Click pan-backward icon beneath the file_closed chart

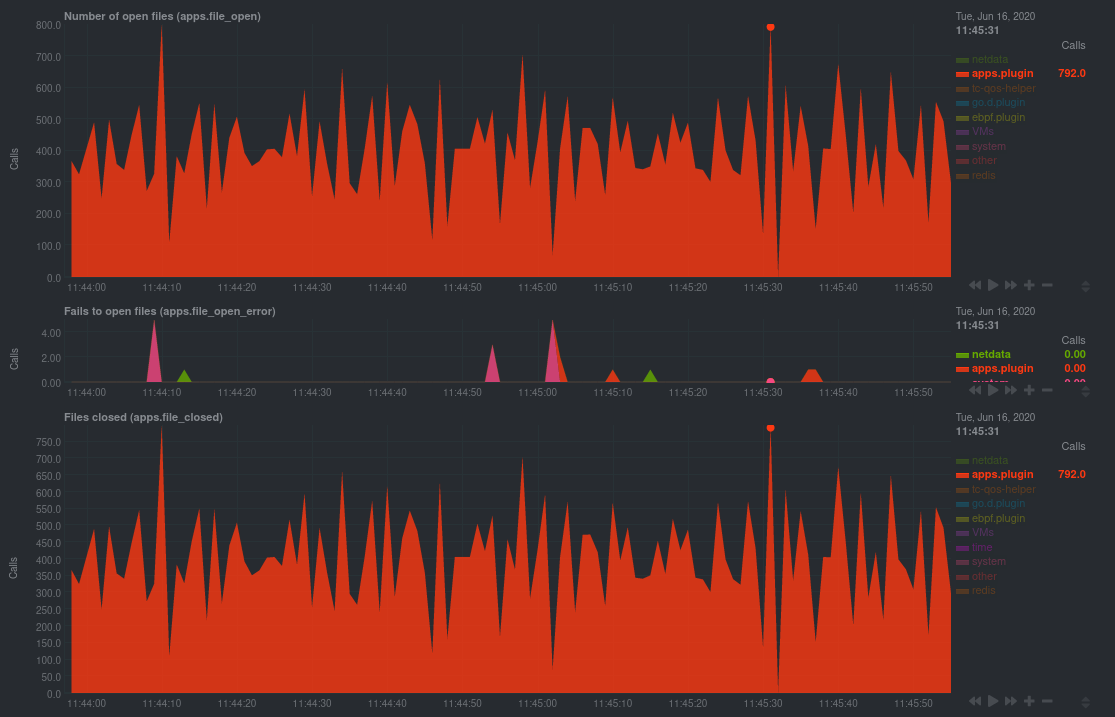974,701
